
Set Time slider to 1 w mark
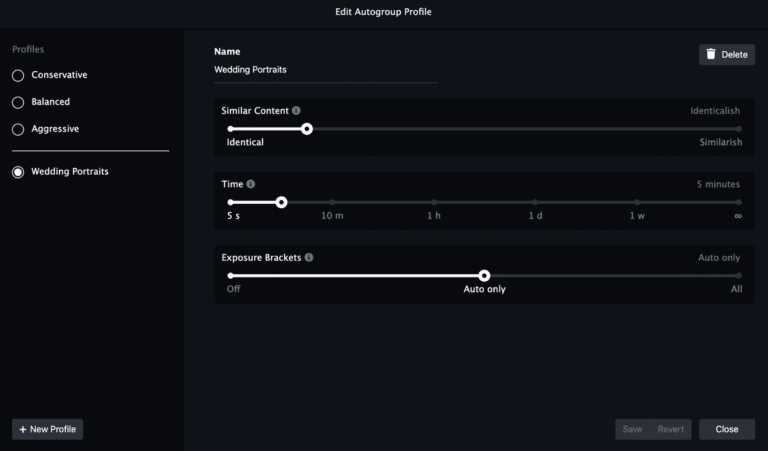point(637,202)
